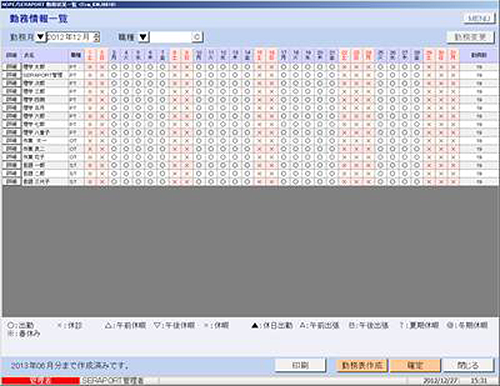The image size is (500, 386).
Task: Click the C clear icon beside 職種 field
Action: coord(197,37)
